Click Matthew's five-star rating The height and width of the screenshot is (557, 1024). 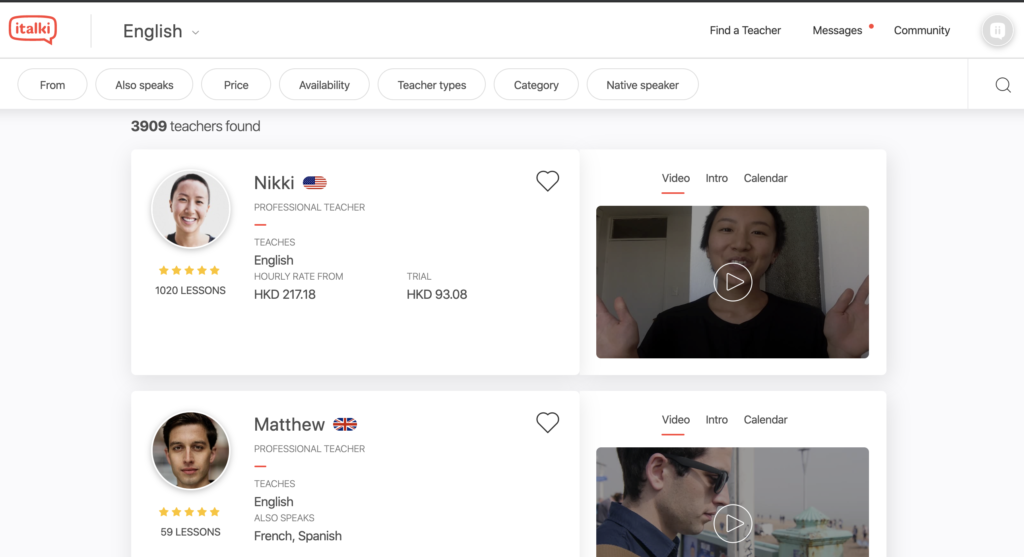pyautogui.click(x=189, y=512)
